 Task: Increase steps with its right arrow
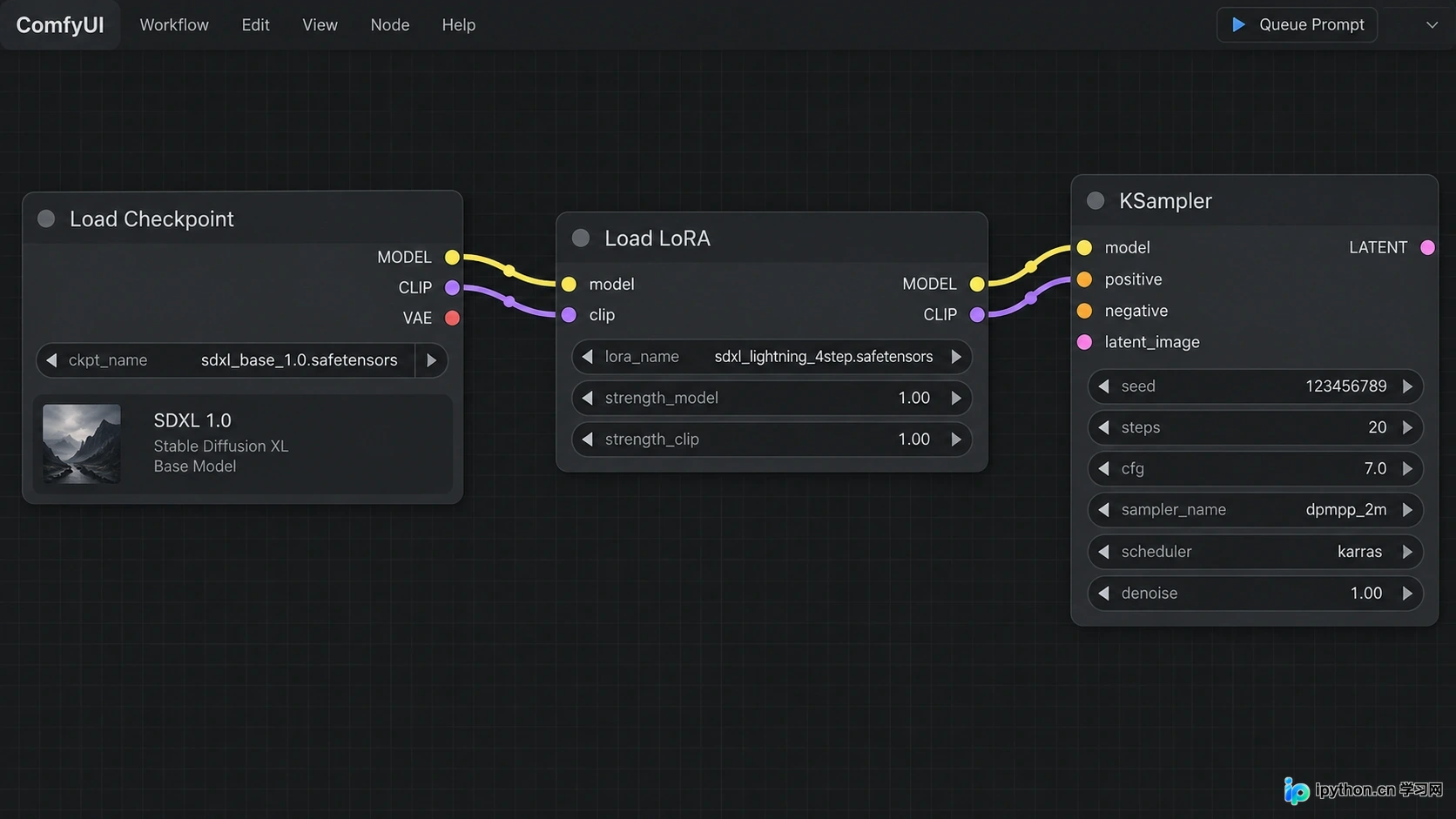pyautogui.click(x=1407, y=427)
